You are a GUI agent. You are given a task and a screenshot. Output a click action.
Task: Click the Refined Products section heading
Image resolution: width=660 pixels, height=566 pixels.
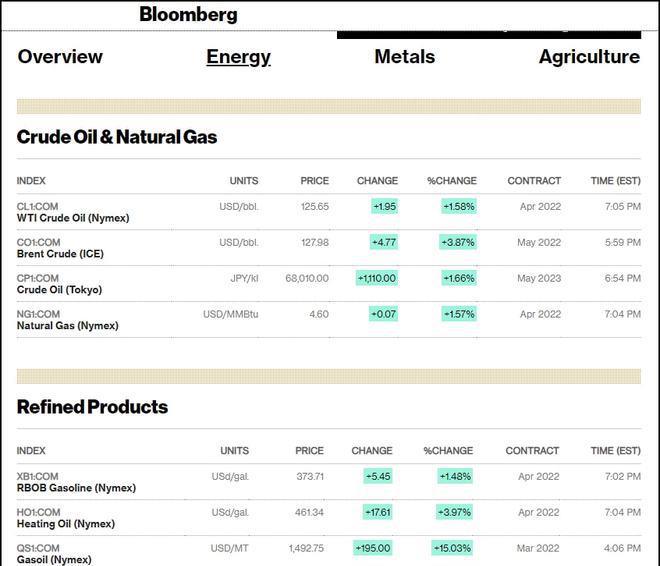[x=92, y=407]
